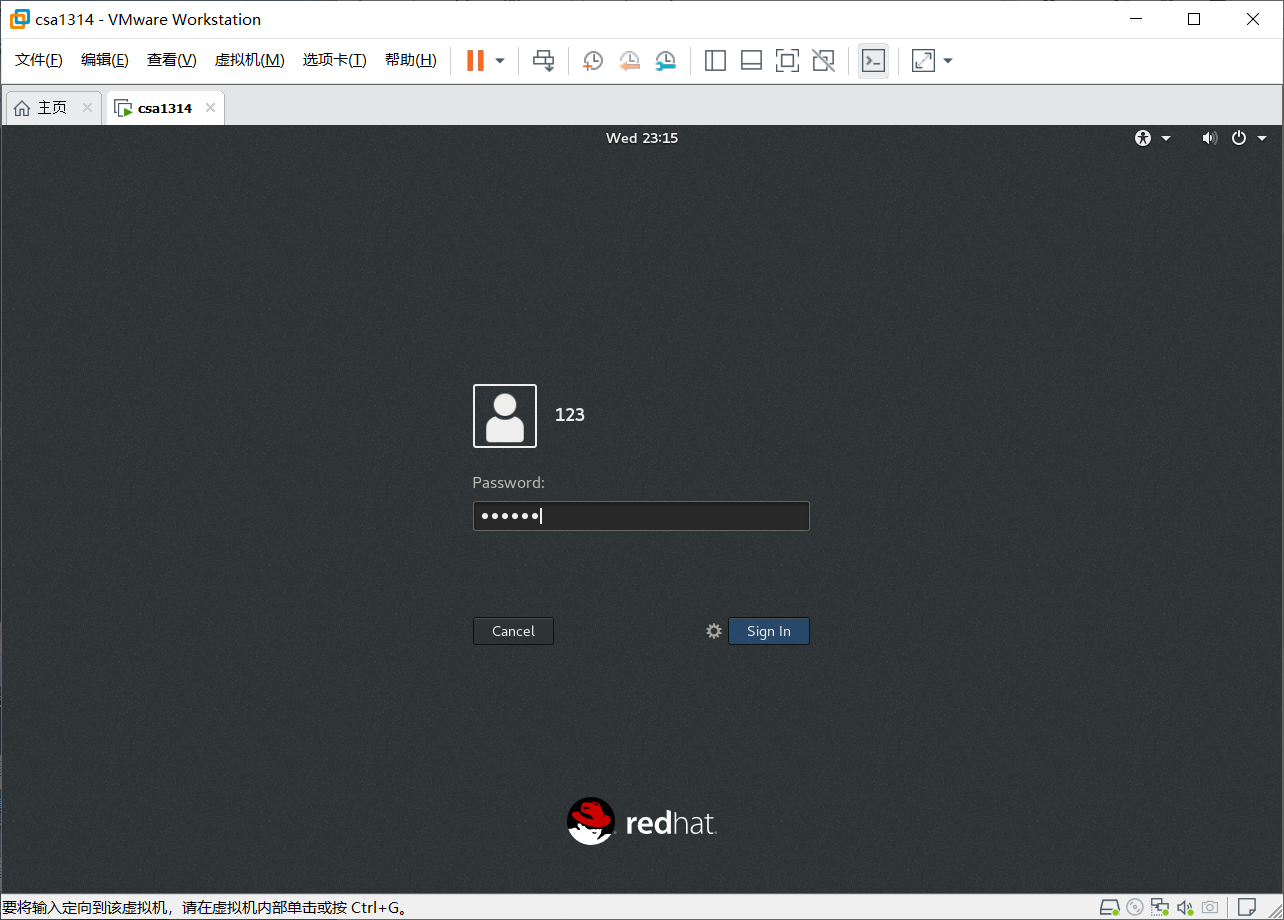This screenshot has height=920, width=1284.
Task: Expand the system menu arrow beside power
Action: pos(1262,138)
